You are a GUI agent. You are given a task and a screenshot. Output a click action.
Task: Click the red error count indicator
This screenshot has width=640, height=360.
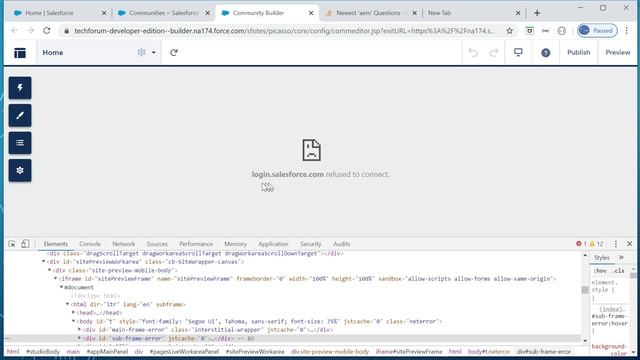coord(581,244)
